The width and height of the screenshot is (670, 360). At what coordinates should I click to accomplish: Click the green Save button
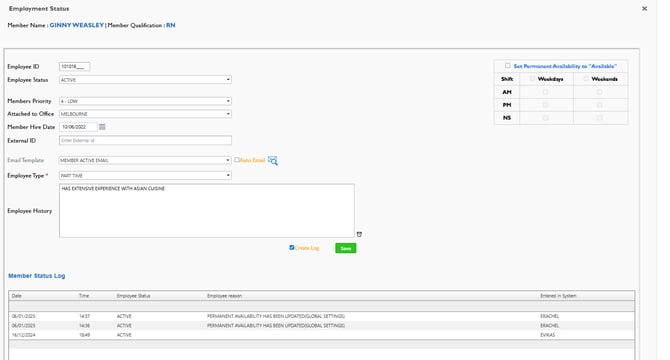pos(346,248)
